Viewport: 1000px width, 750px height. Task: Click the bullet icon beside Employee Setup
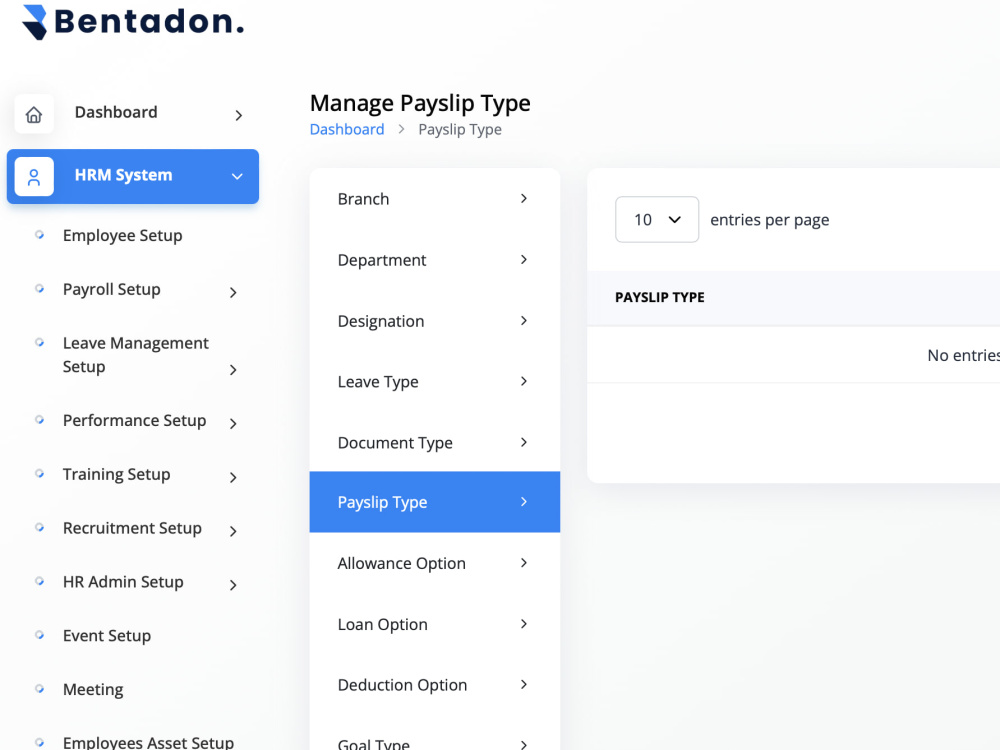[x=40, y=235]
